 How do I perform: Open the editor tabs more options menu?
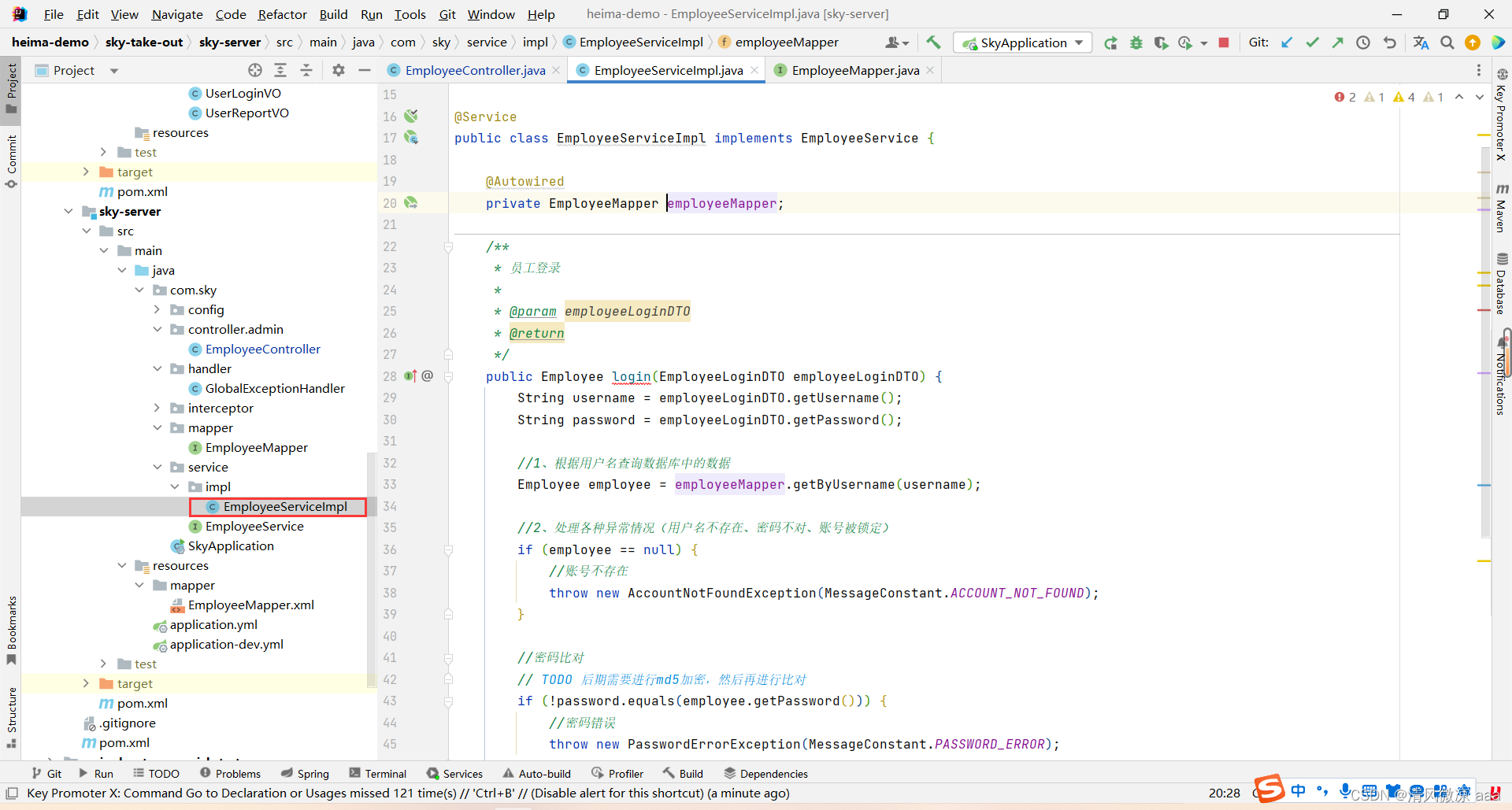[x=1479, y=70]
